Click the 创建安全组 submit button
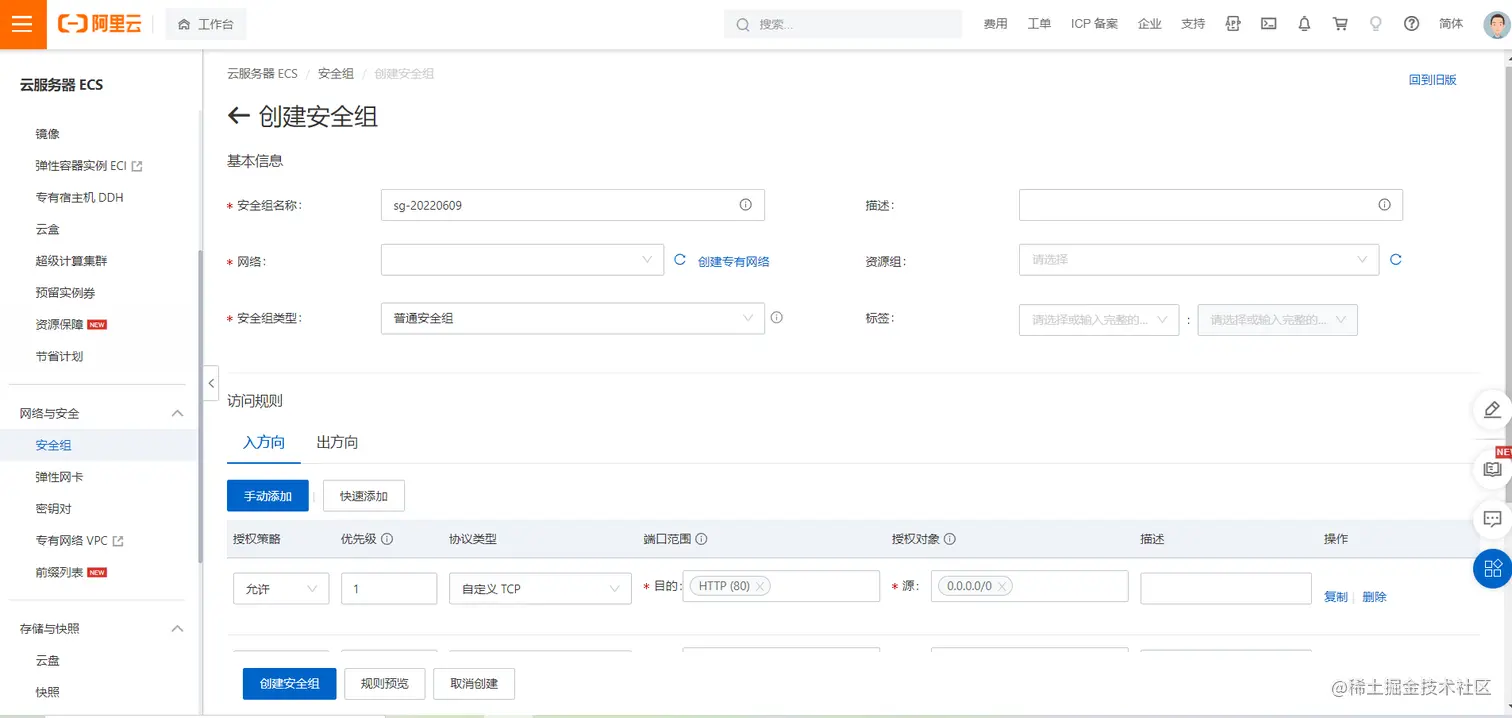 point(290,684)
